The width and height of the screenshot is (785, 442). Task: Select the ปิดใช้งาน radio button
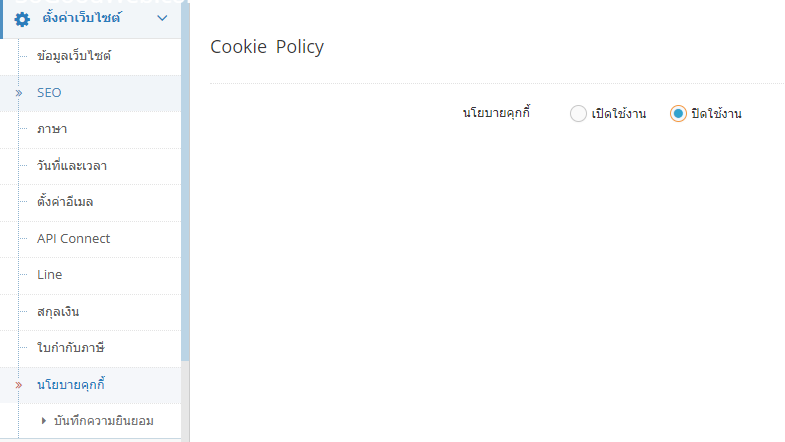tap(678, 114)
